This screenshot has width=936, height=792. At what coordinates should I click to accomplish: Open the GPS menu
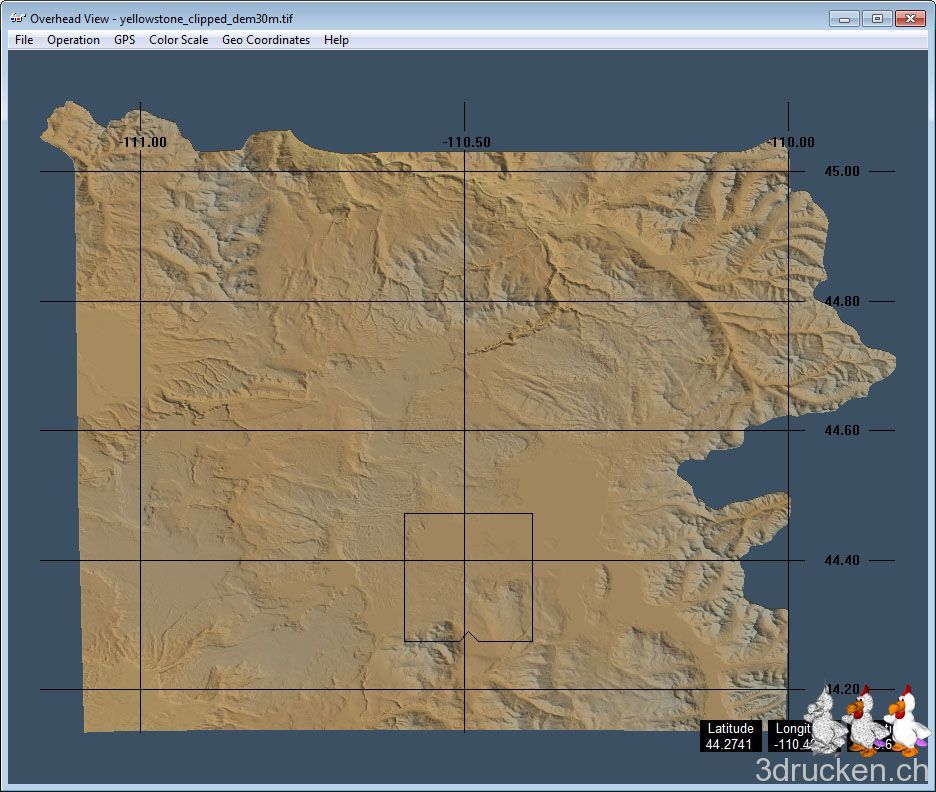click(124, 40)
